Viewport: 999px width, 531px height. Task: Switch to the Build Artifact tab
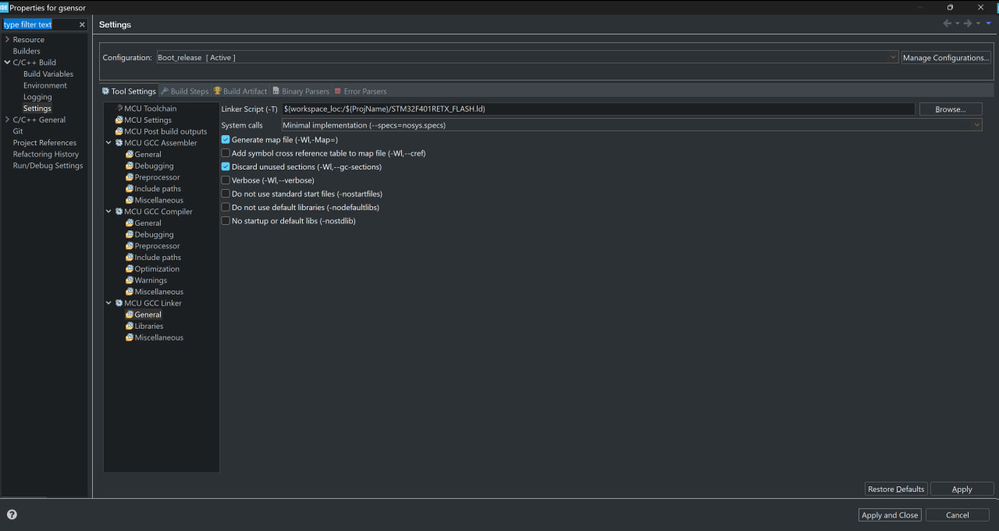pos(240,91)
